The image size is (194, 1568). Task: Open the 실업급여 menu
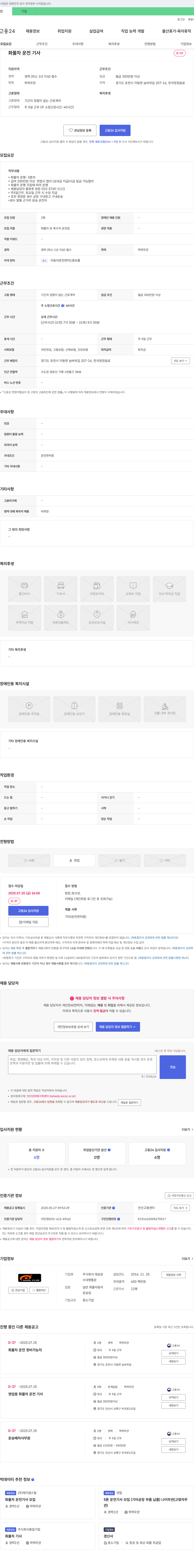(x=96, y=31)
